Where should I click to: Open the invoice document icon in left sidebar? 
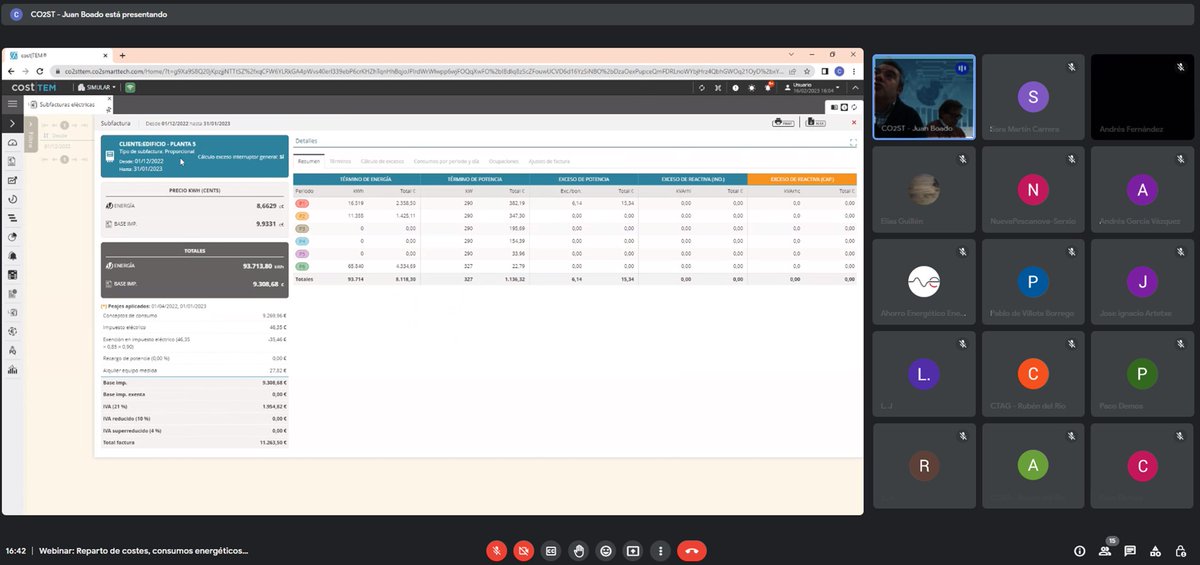click(12, 161)
